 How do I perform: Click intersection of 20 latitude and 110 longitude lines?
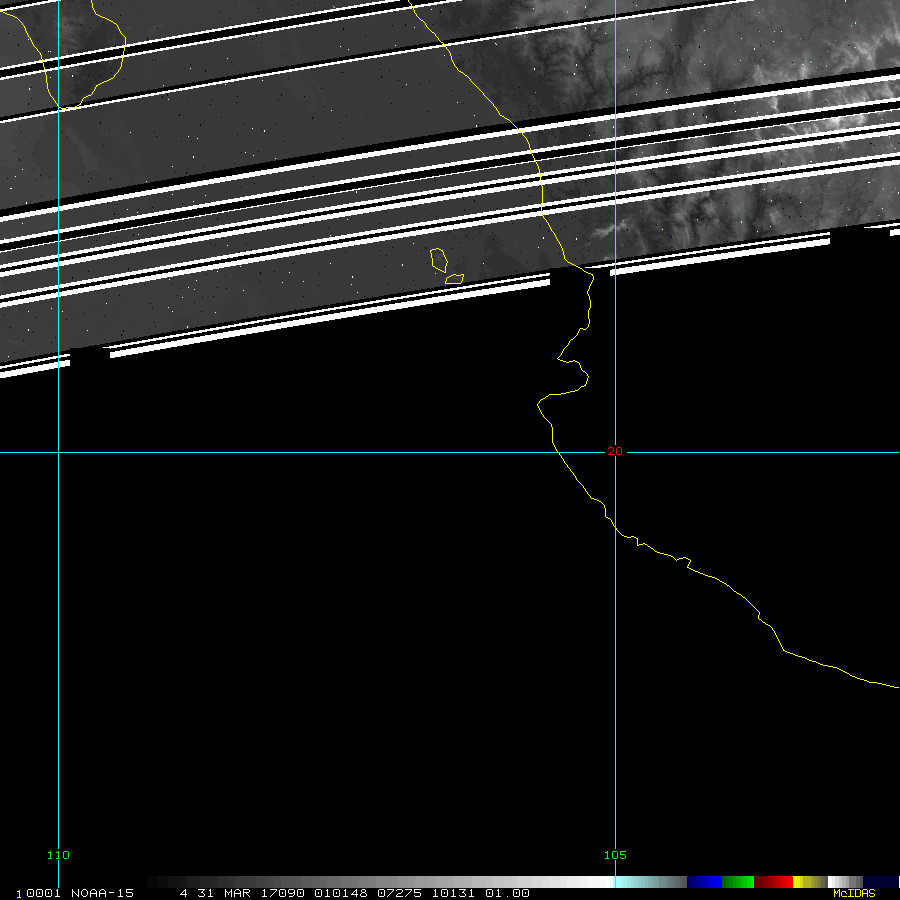[59, 452]
